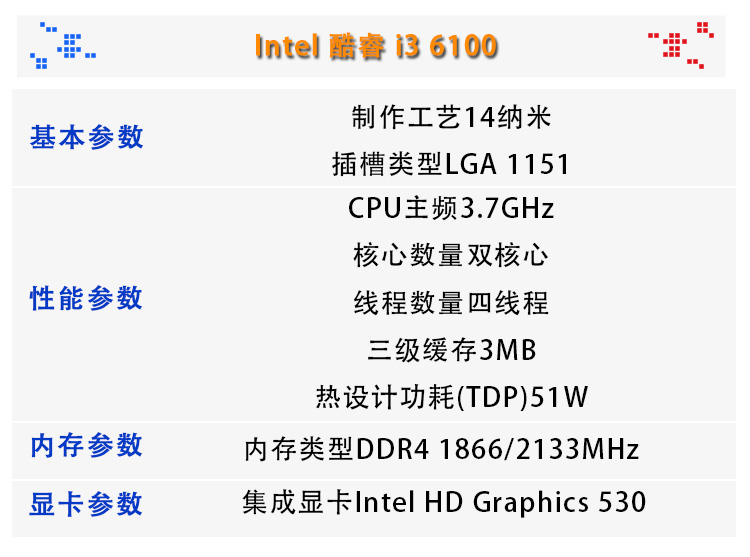Click the Intel 酷睿 i3 6100 title
Image resolution: width=750 pixels, height=557 pixels.
[375, 46]
